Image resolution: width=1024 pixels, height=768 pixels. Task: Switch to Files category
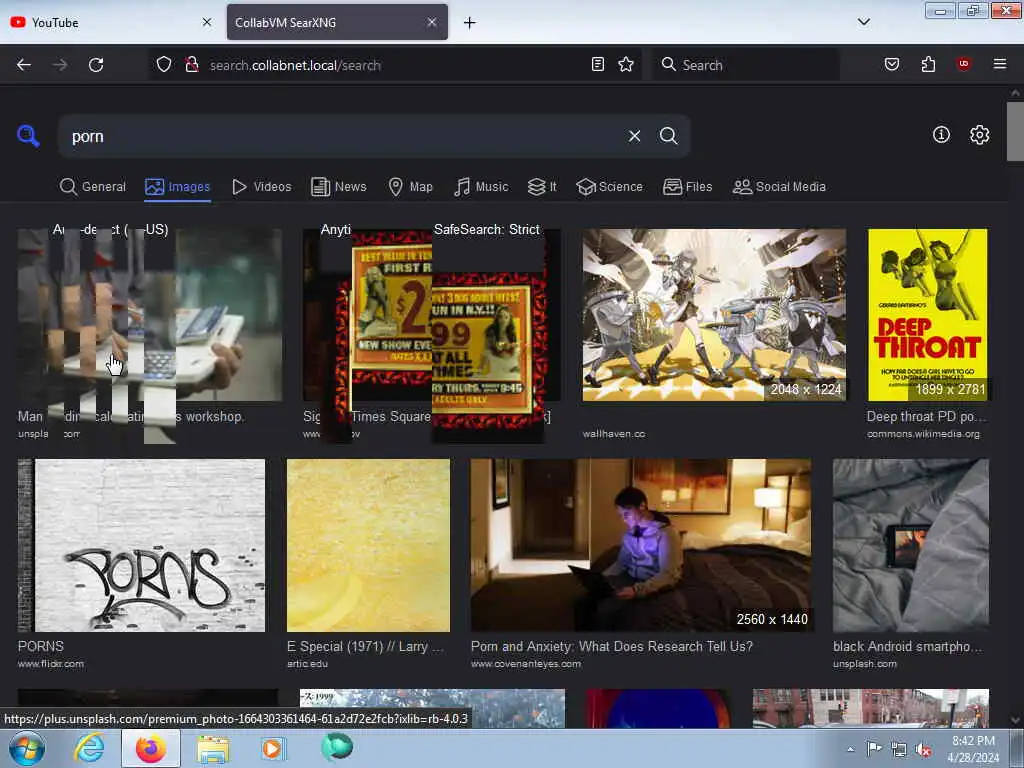click(688, 187)
